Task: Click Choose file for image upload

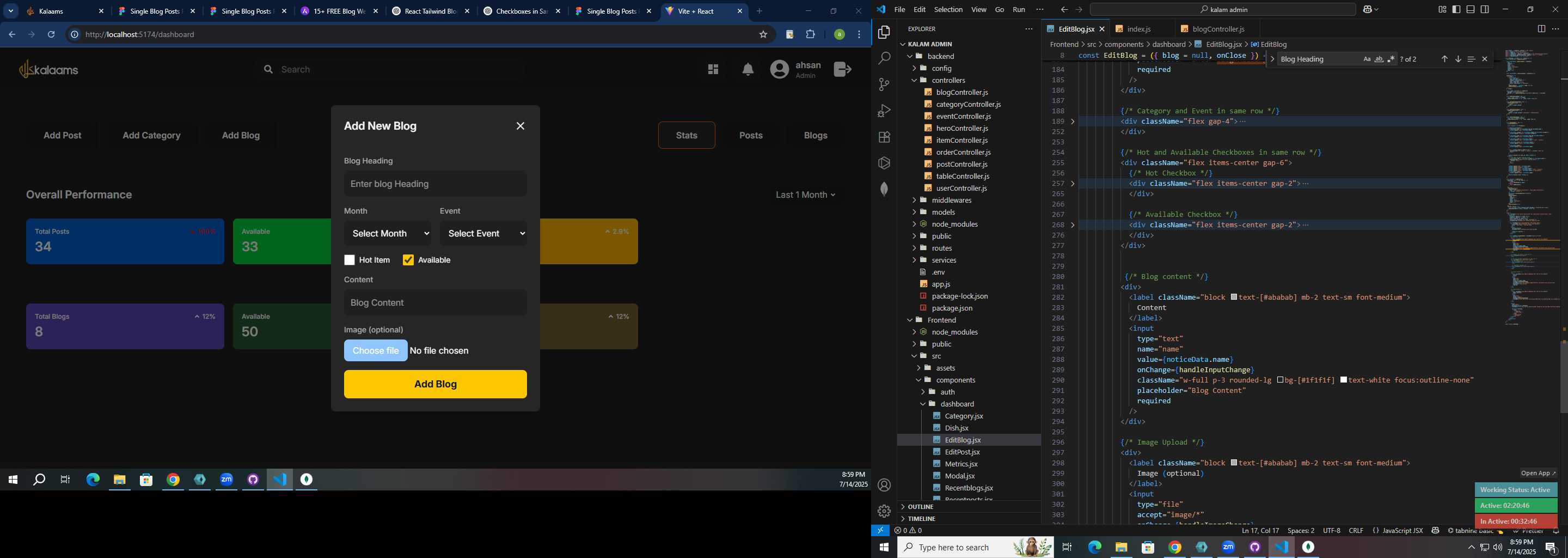Action: coord(376,351)
